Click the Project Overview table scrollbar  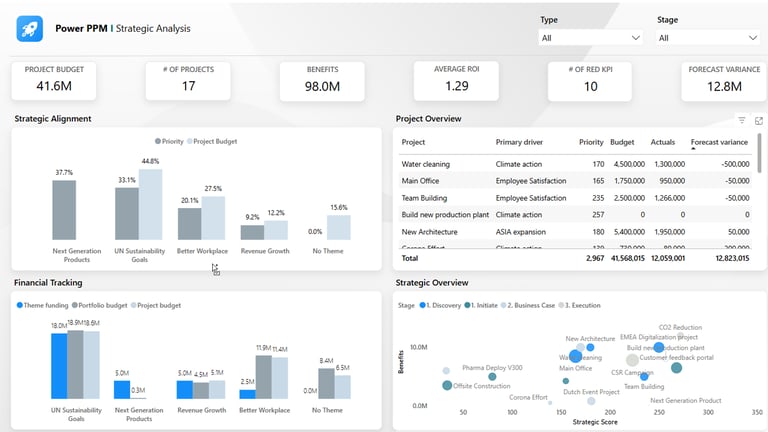point(760,153)
